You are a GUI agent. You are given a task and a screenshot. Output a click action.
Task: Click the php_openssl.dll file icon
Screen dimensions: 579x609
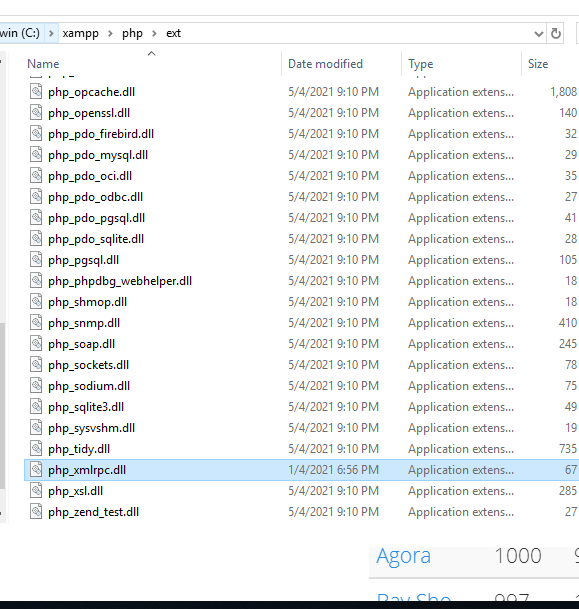coord(36,113)
